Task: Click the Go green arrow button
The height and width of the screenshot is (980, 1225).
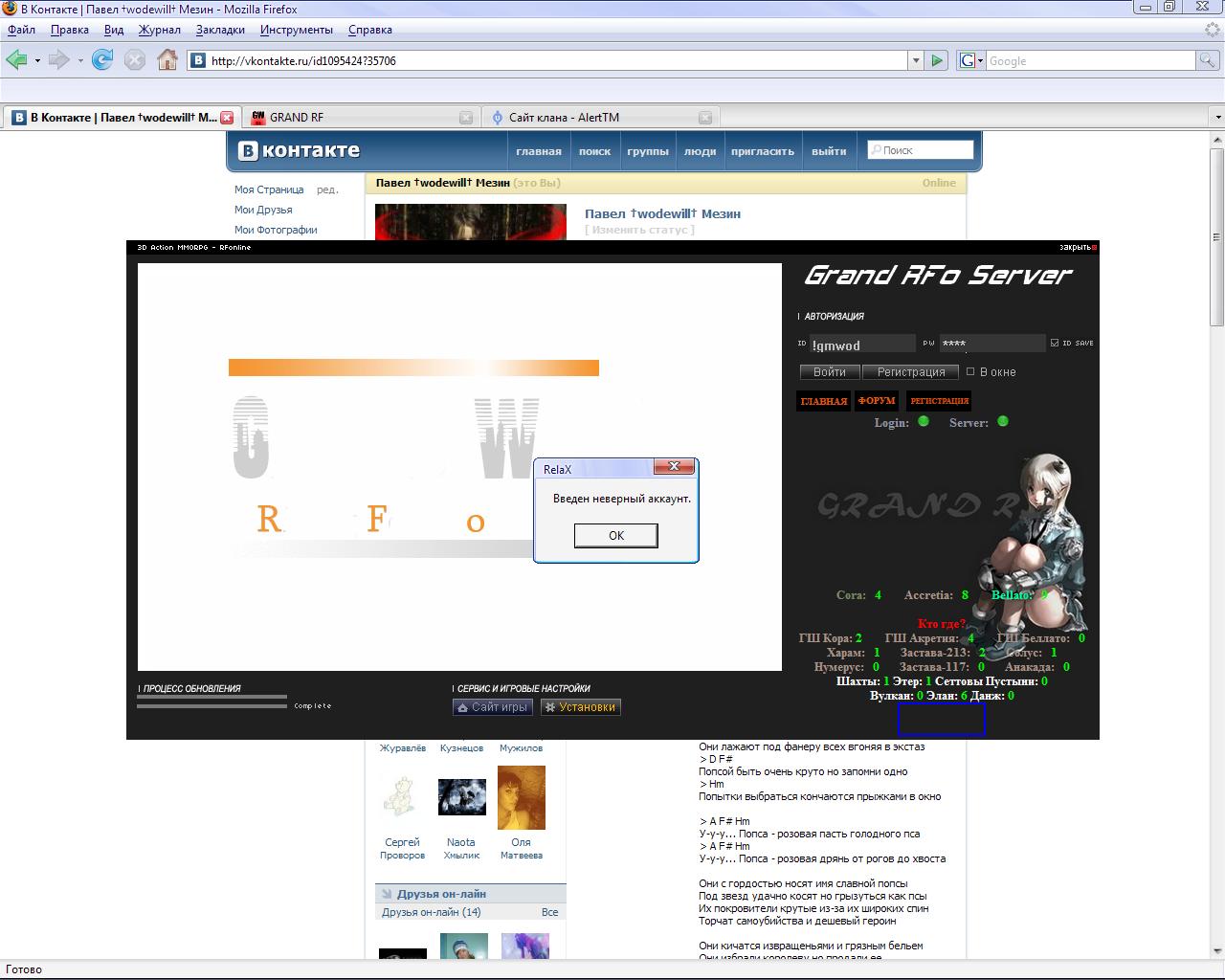Action: [937, 60]
